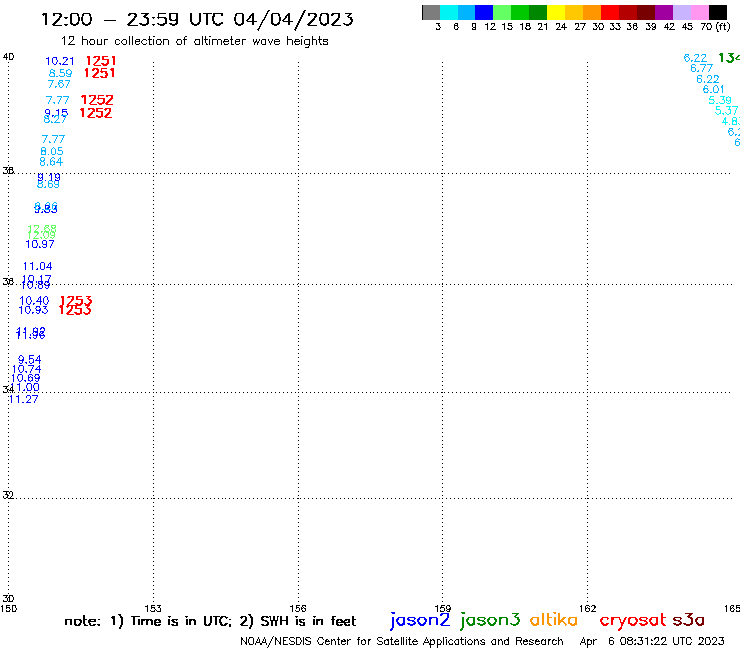This screenshot has width=740, height=650.
Task: Click the wave height value 8.05
Action: 51,152
